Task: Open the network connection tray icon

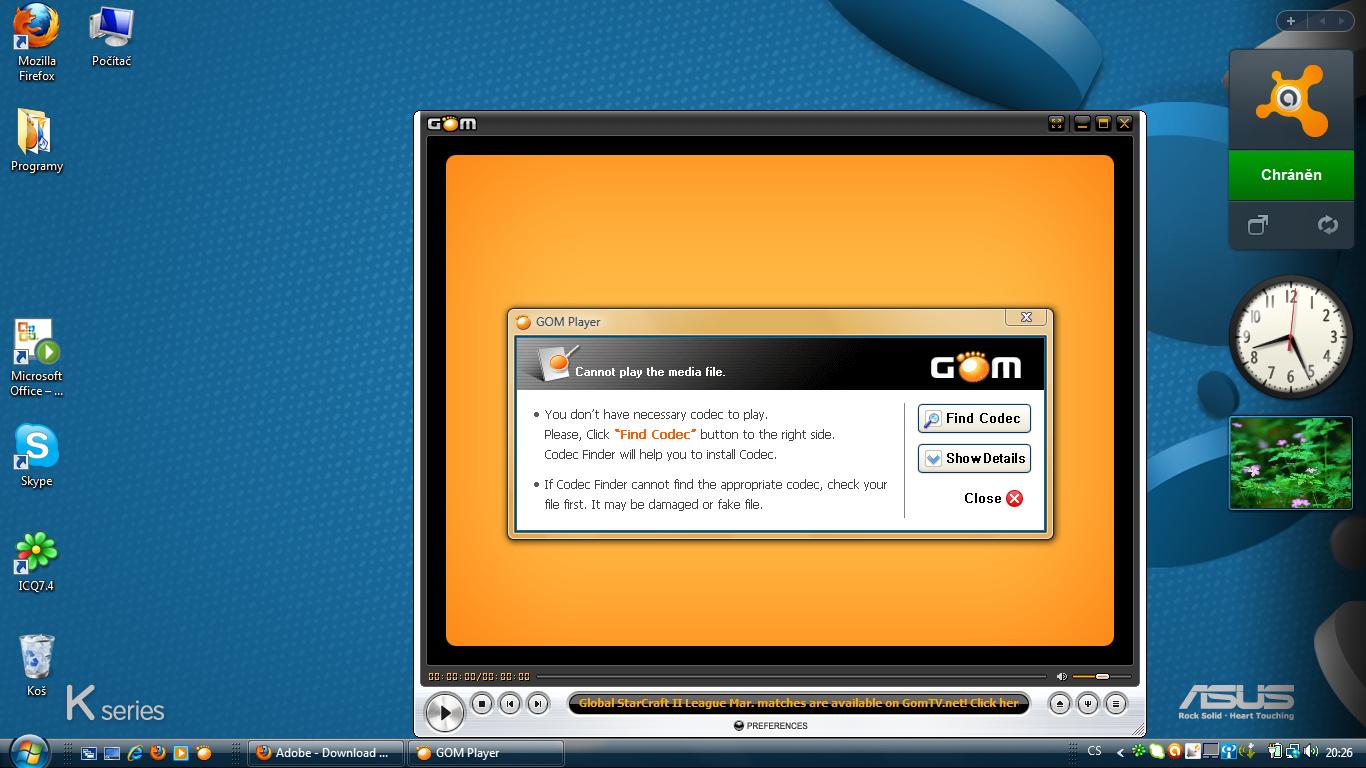Action: coord(1293,751)
